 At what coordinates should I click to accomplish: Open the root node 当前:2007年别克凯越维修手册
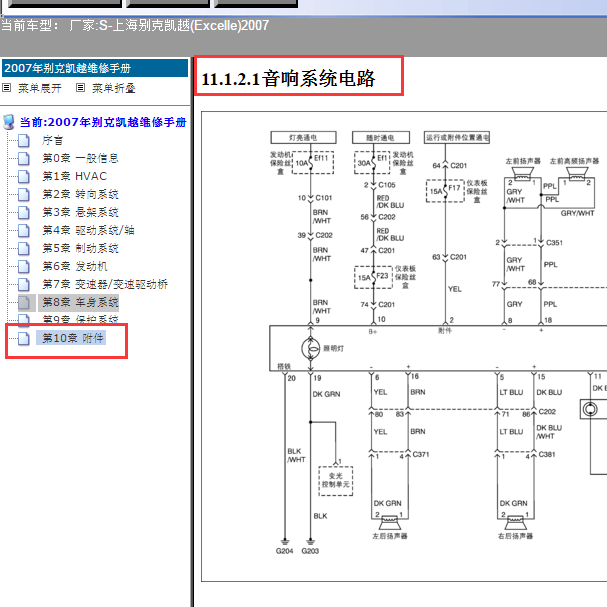tap(103, 122)
